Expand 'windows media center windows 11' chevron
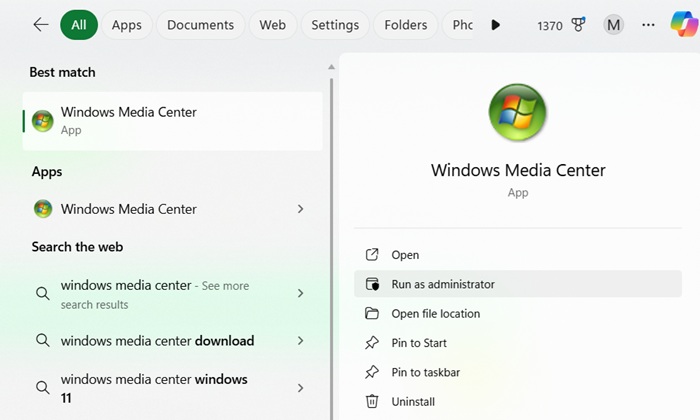The width and height of the screenshot is (700, 420). 300,388
